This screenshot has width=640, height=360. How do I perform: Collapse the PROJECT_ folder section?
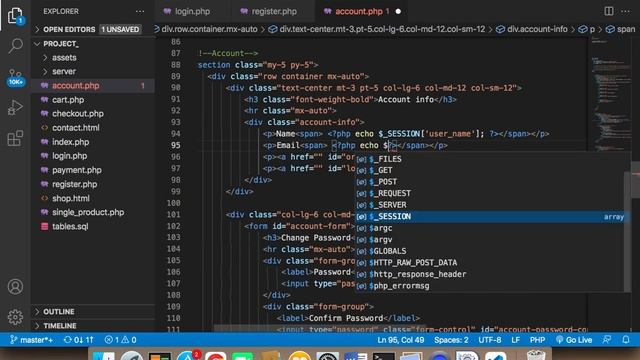61,44
